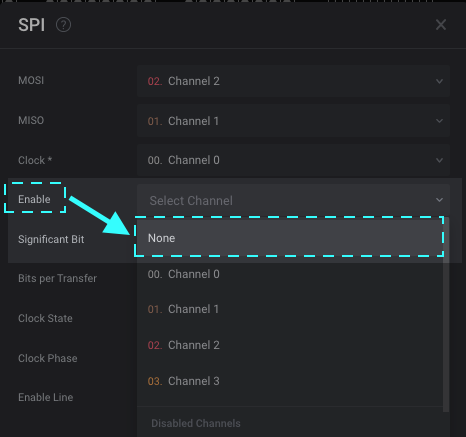Click the Clock Phase label
Screen dimensions: 466x437
pos(48,358)
